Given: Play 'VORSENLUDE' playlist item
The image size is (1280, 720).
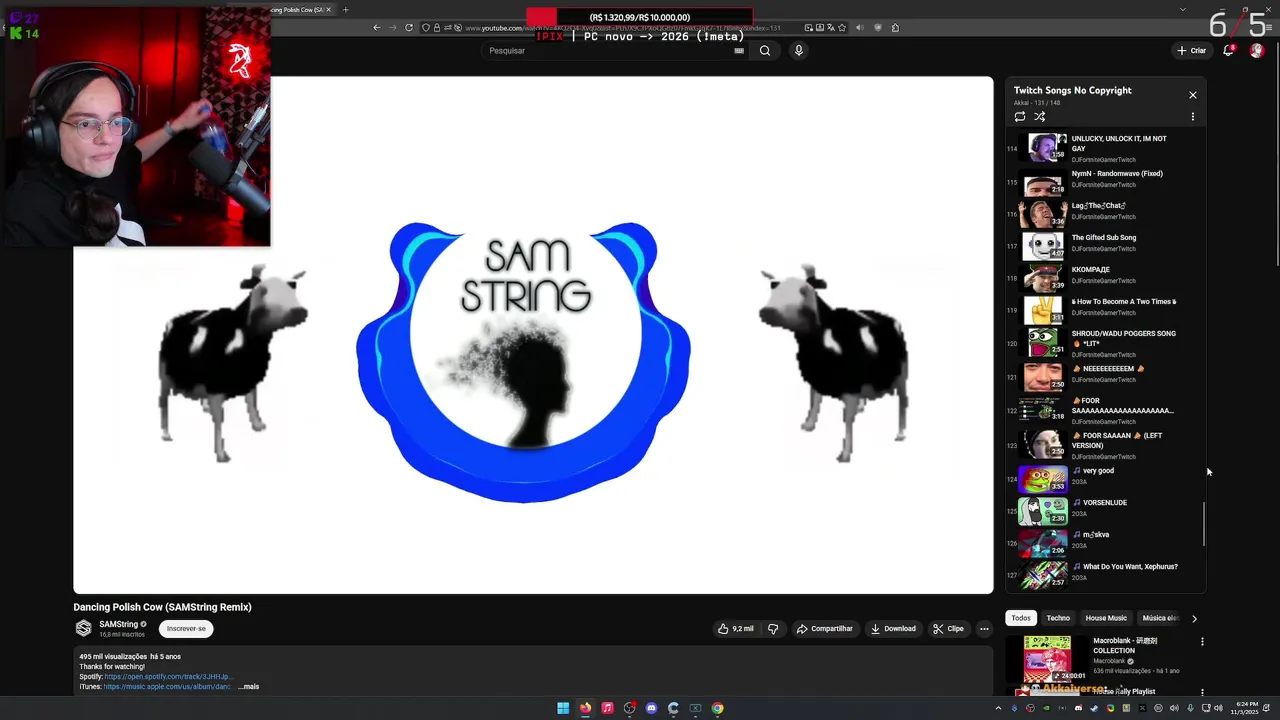Looking at the screenshot, I should pyautogui.click(x=1105, y=511).
